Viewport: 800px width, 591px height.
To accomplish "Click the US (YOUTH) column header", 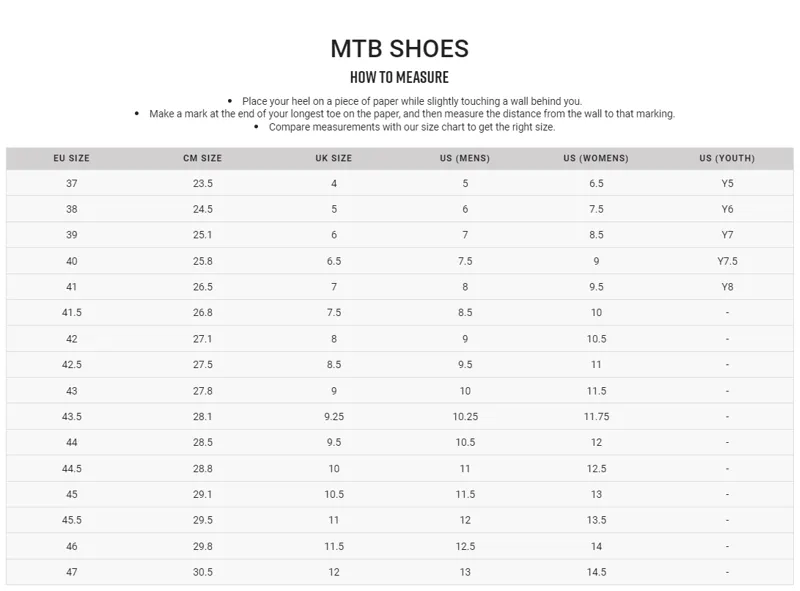I will pos(727,158).
